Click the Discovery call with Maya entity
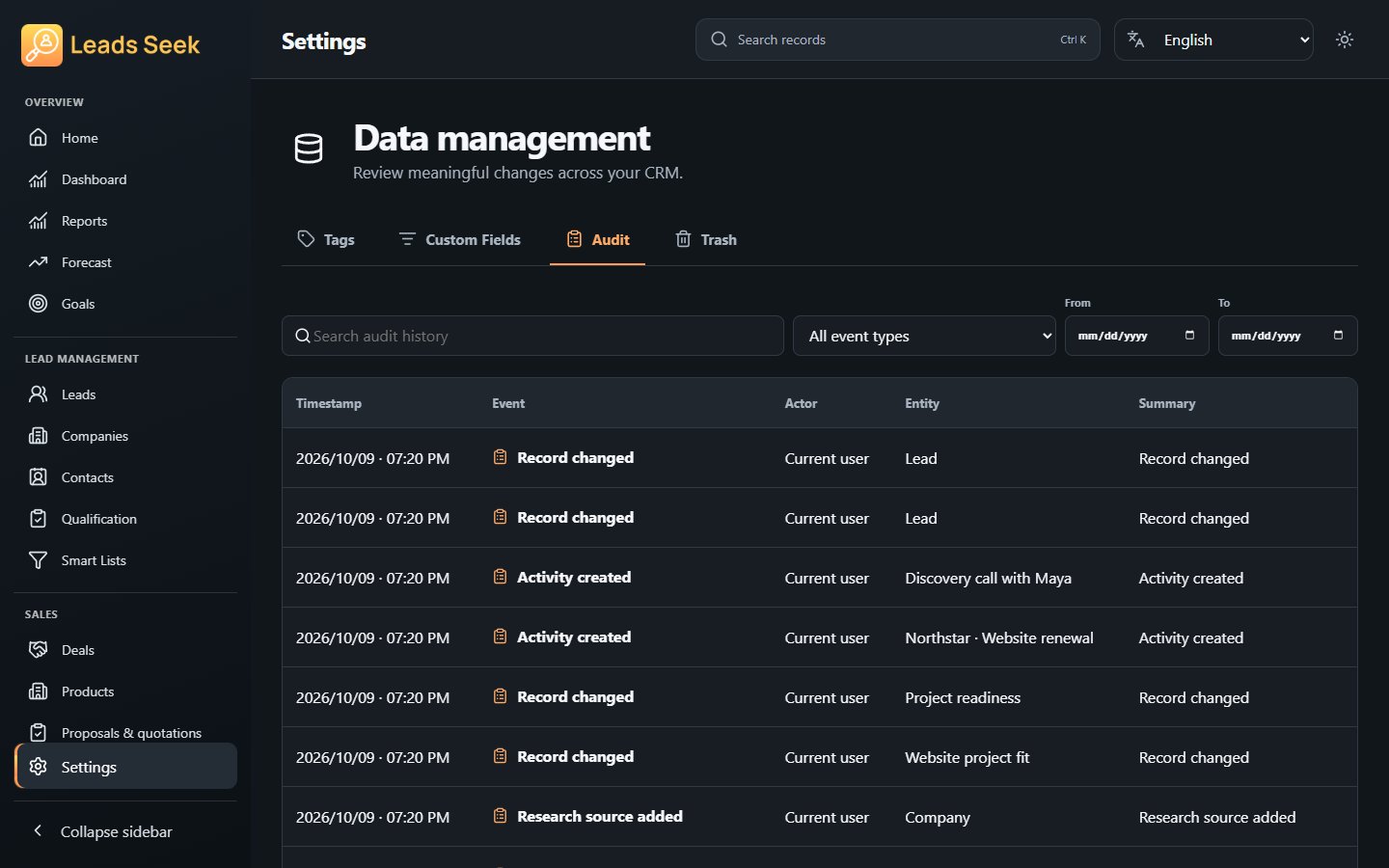 [x=989, y=578]
